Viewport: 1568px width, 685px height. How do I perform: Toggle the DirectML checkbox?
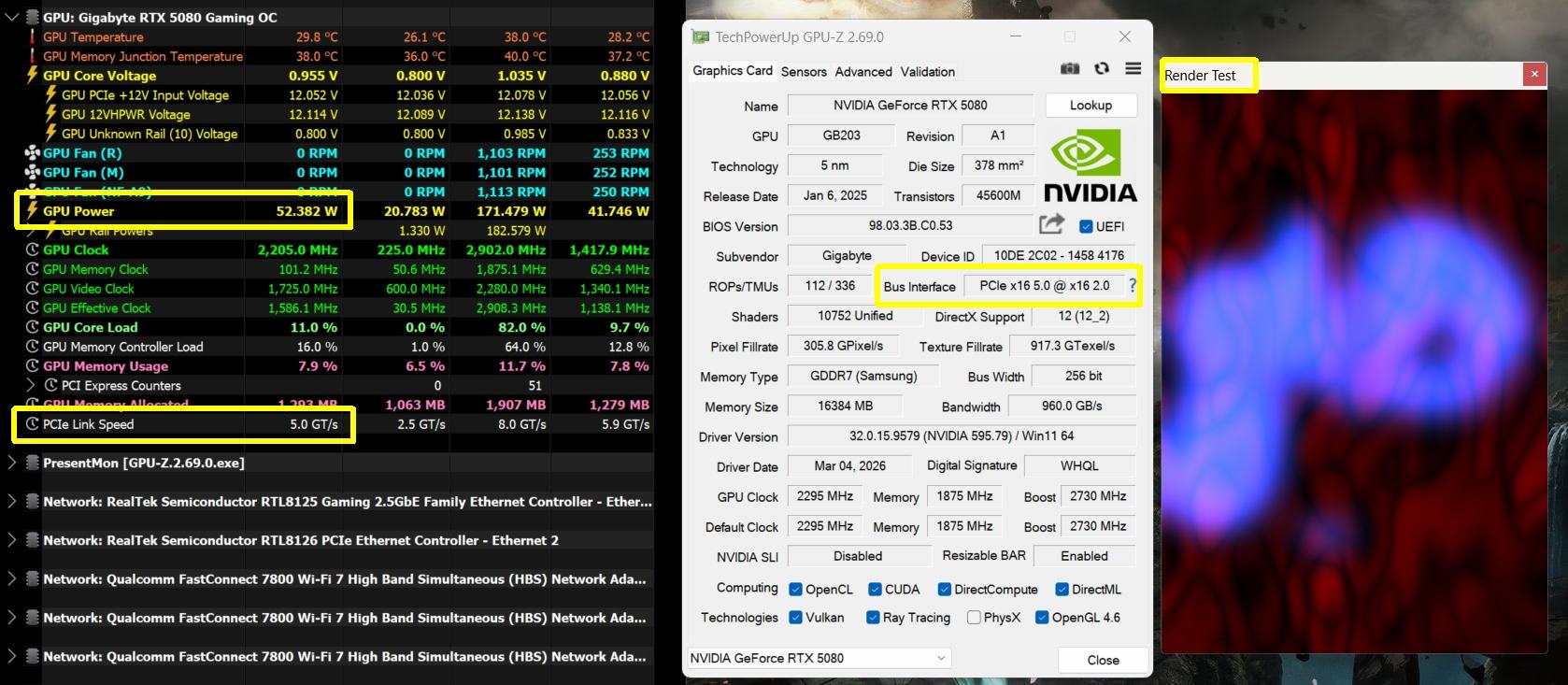[x=1062, y=589]
